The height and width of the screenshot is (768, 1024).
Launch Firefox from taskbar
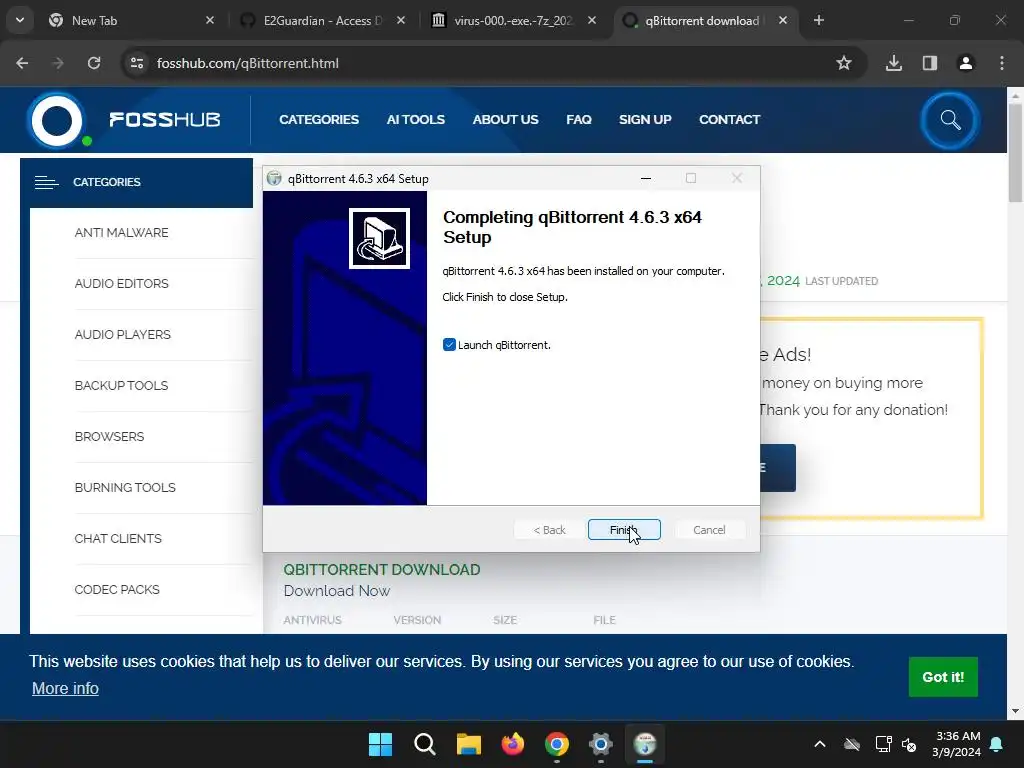tap(513, 744)
